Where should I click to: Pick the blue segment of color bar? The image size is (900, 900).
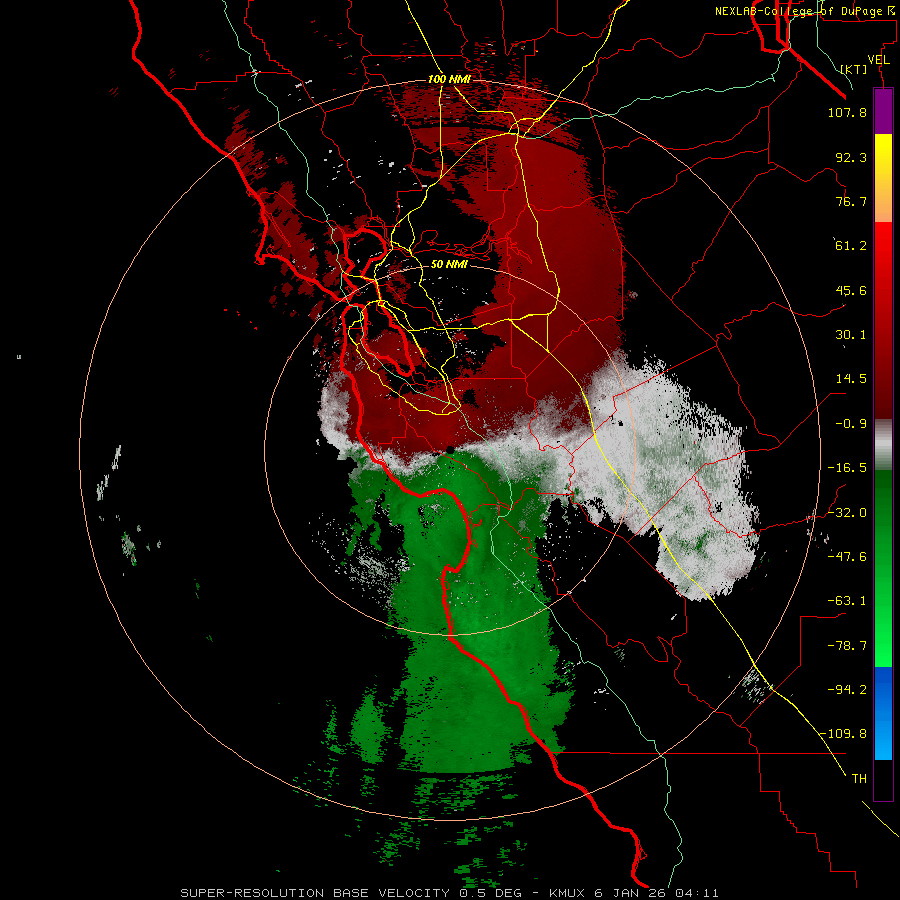tap(883, 713)
